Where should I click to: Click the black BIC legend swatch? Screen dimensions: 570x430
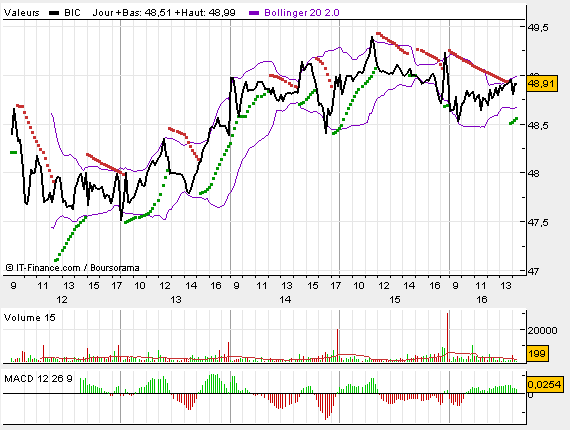54,13
